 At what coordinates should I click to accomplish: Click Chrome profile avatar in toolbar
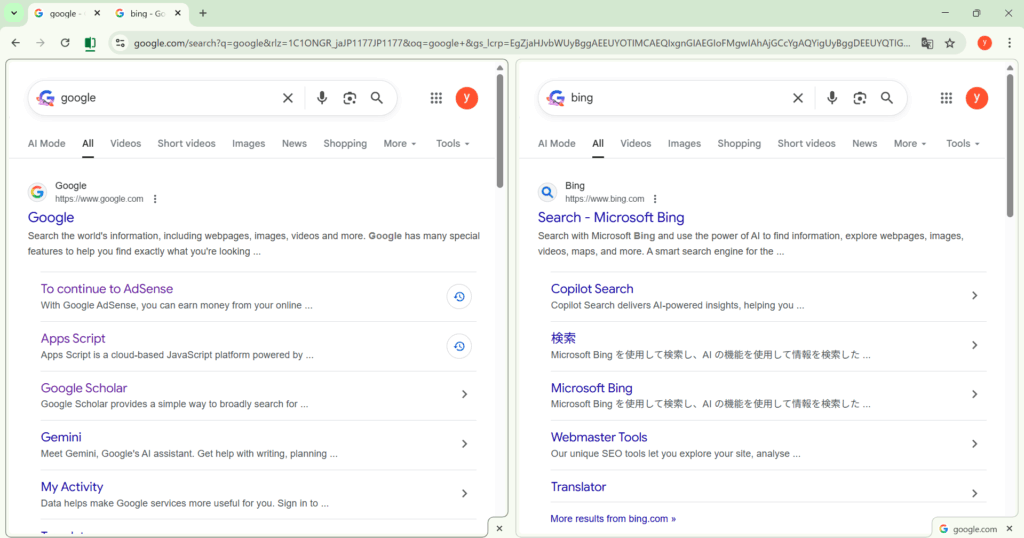click(x=984, y=43)
